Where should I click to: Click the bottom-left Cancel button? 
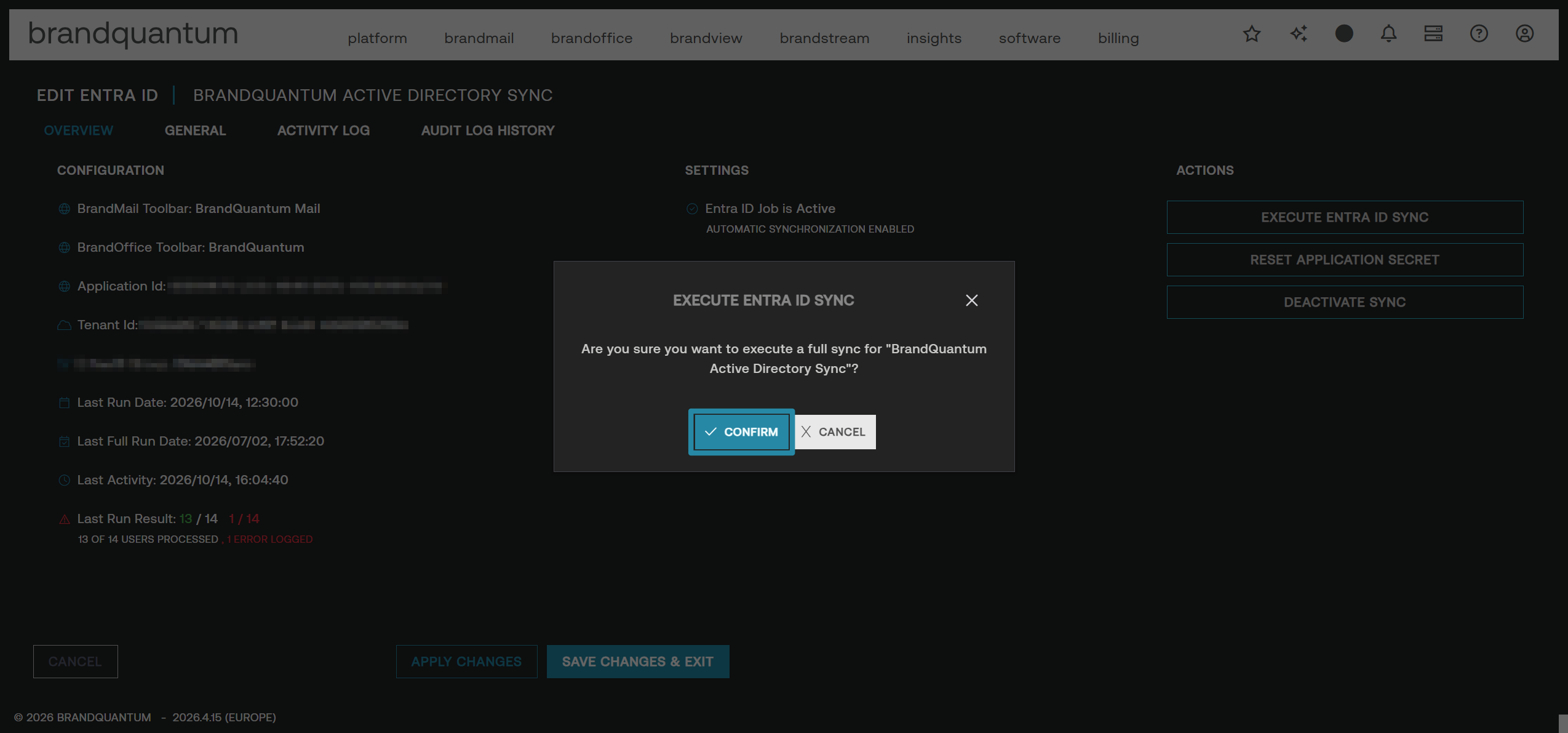click(x=75, y=662)
